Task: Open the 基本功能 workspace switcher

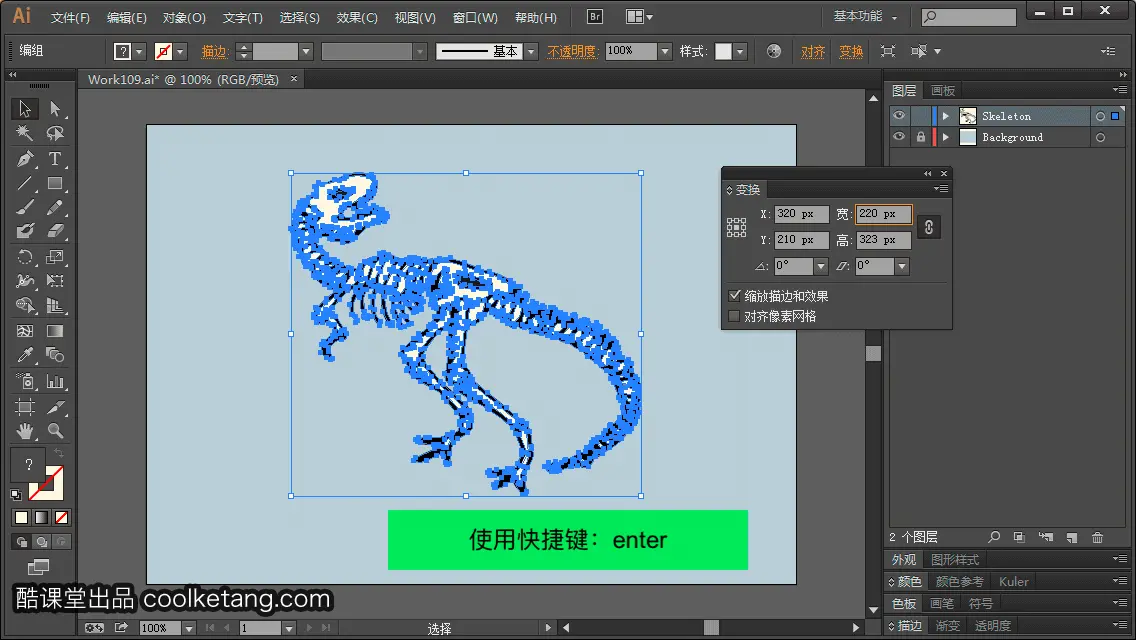Action: tap(865, 16)
